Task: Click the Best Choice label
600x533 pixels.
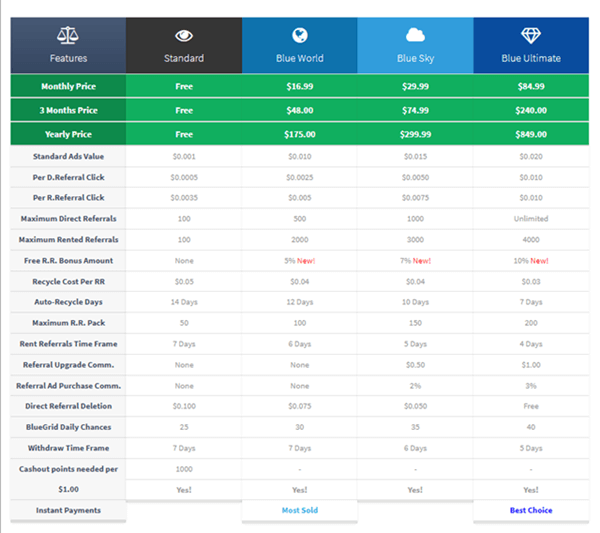Action: click(531, 510)
